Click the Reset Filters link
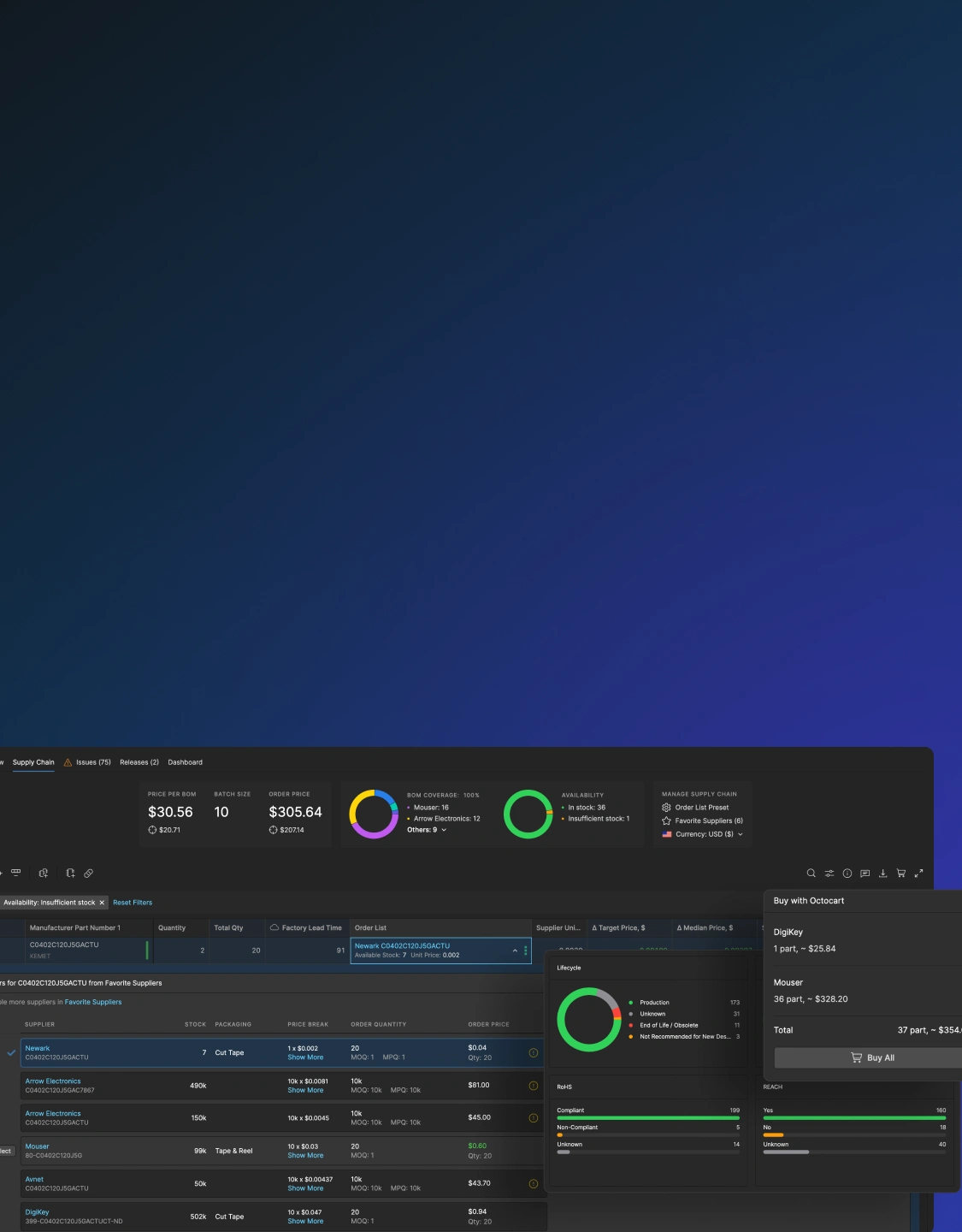 133,903
